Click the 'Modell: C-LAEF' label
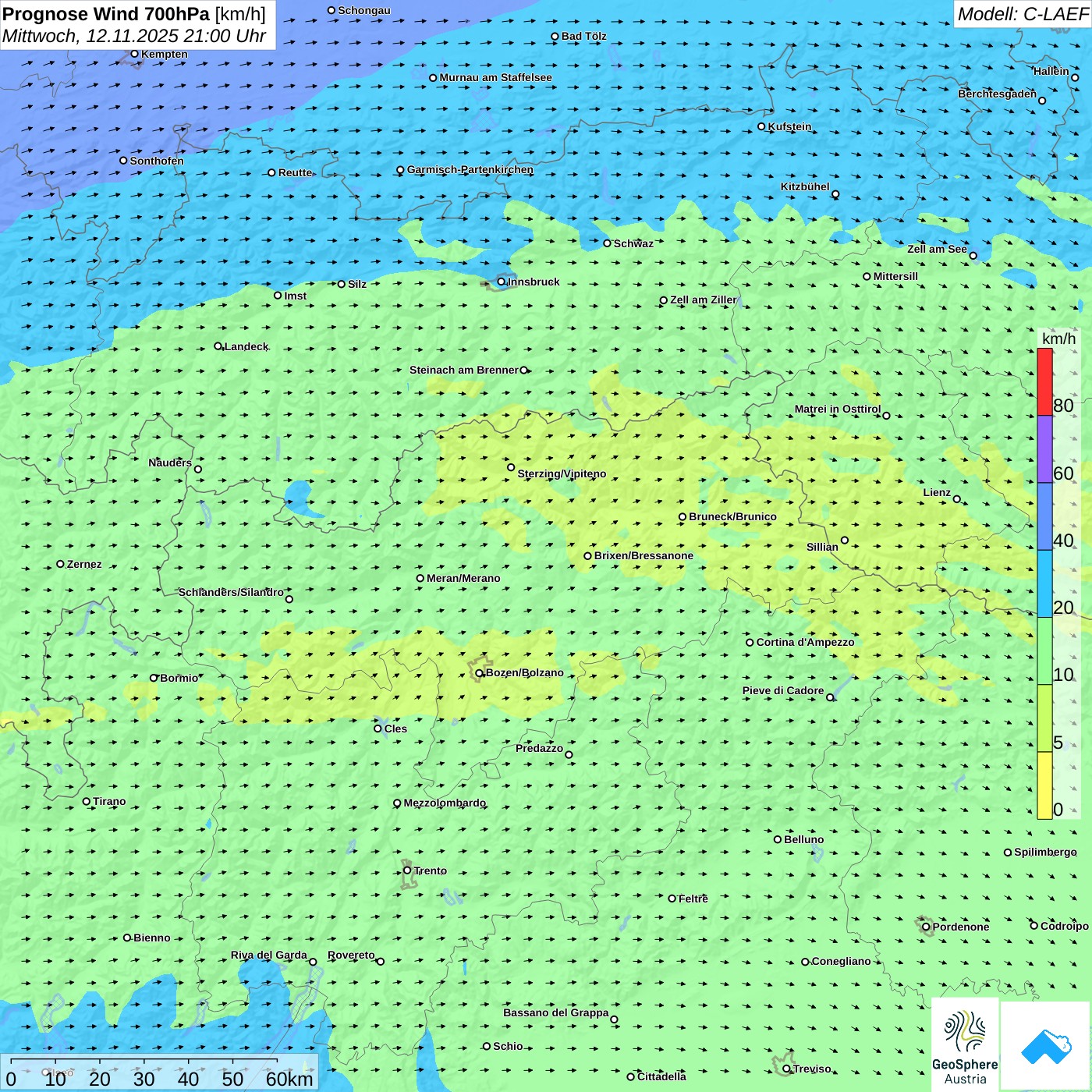Image resolution: width=1092 pixels, height=1092 pixels. click(x=1022, y=14)
